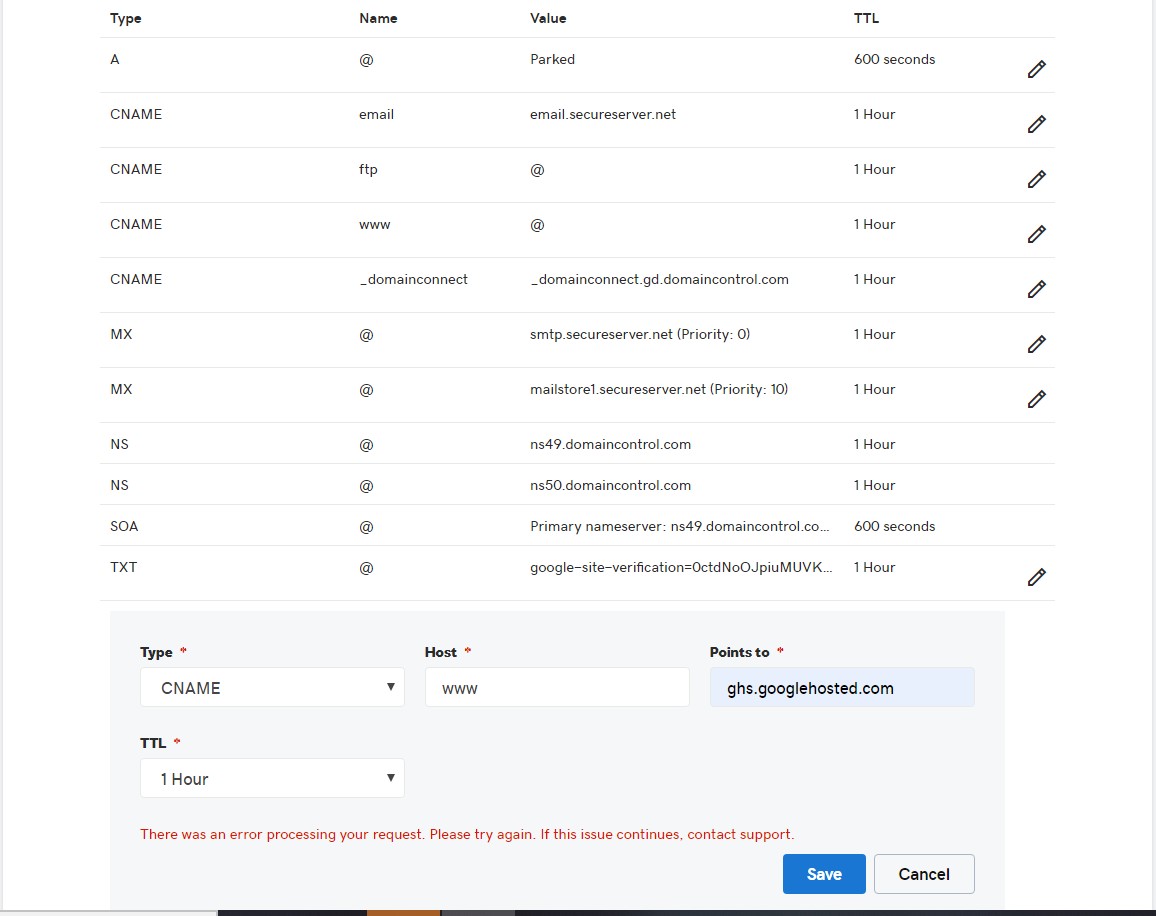Edit the MX mailstore1.secureserver.net record
This screenshot has width=1156, height=916.
1037,399
